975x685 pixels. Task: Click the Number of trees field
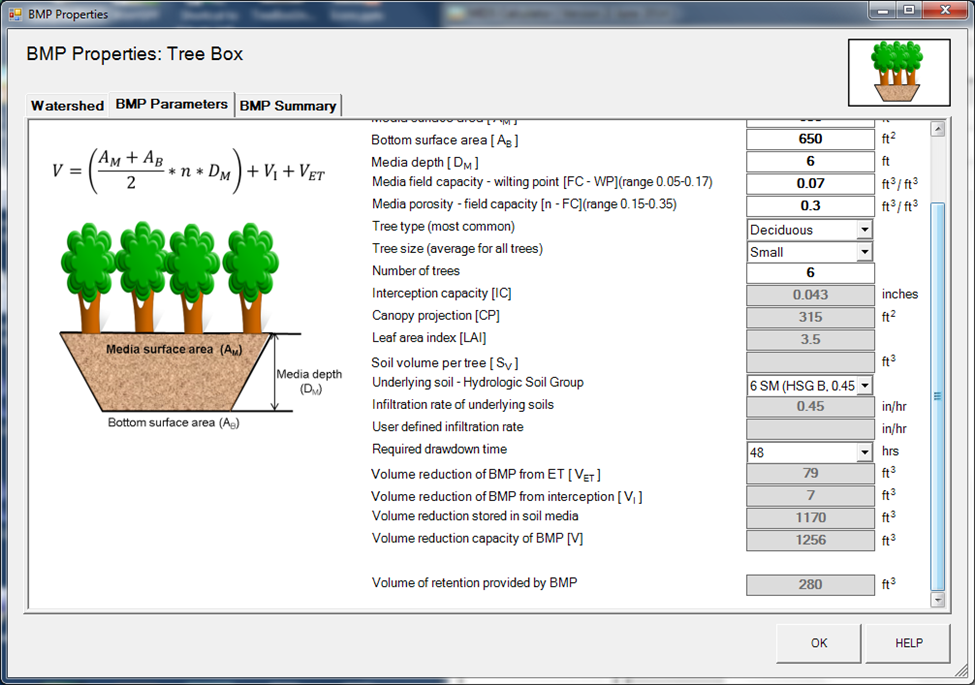810,273
